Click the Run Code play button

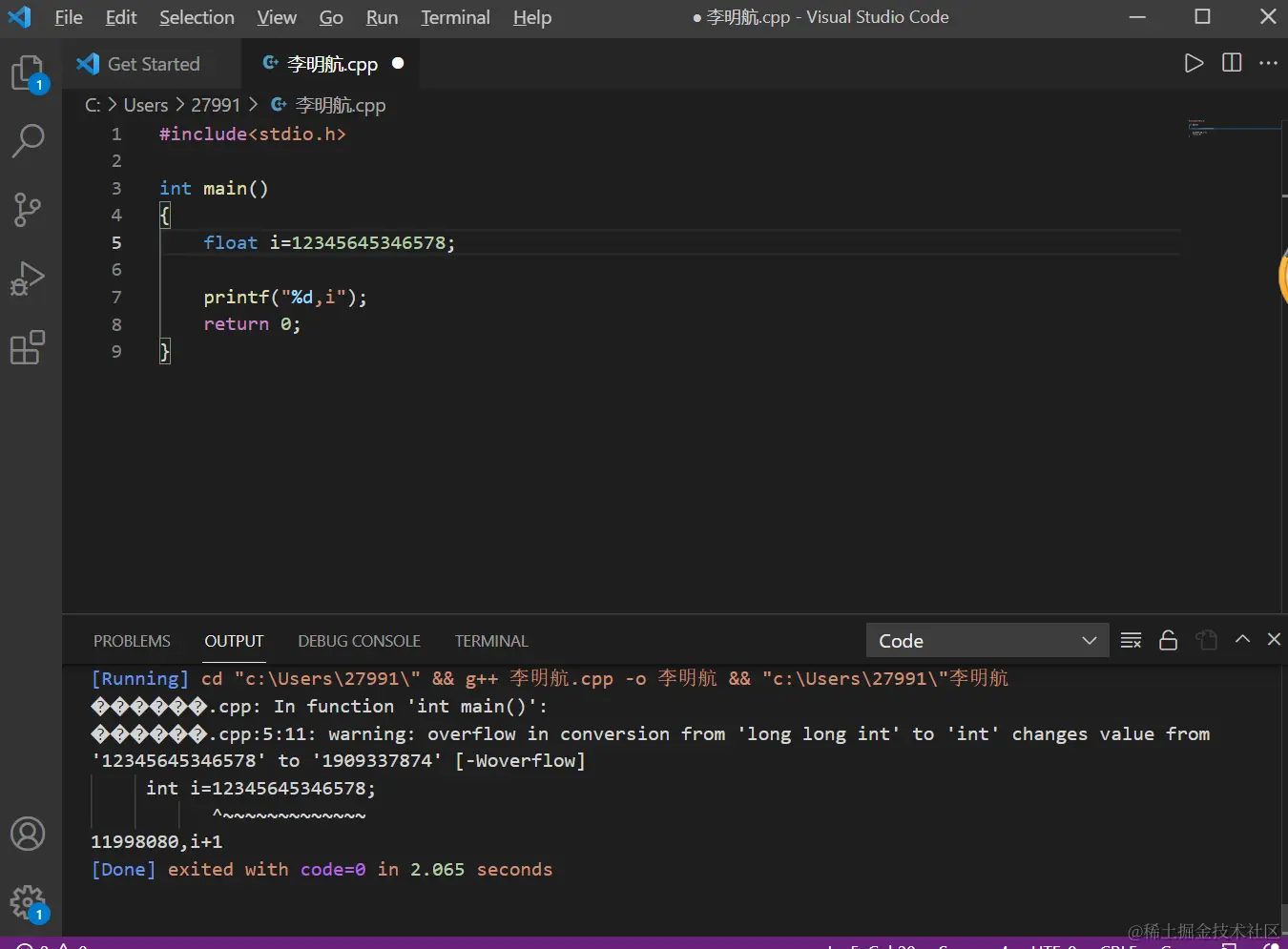click(x=1194, y=63)
